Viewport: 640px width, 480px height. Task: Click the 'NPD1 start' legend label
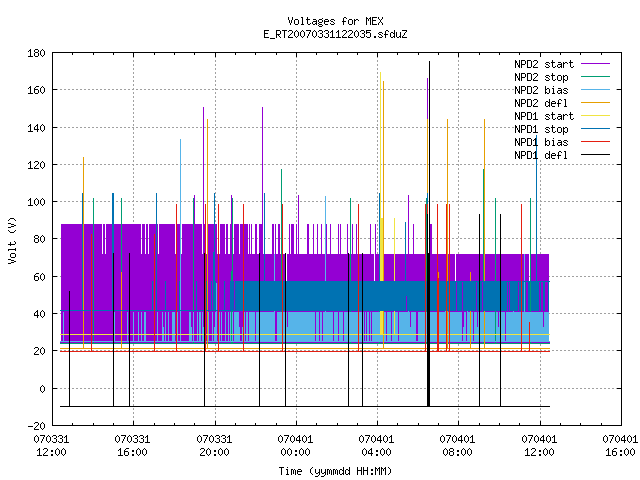point(544,116)
